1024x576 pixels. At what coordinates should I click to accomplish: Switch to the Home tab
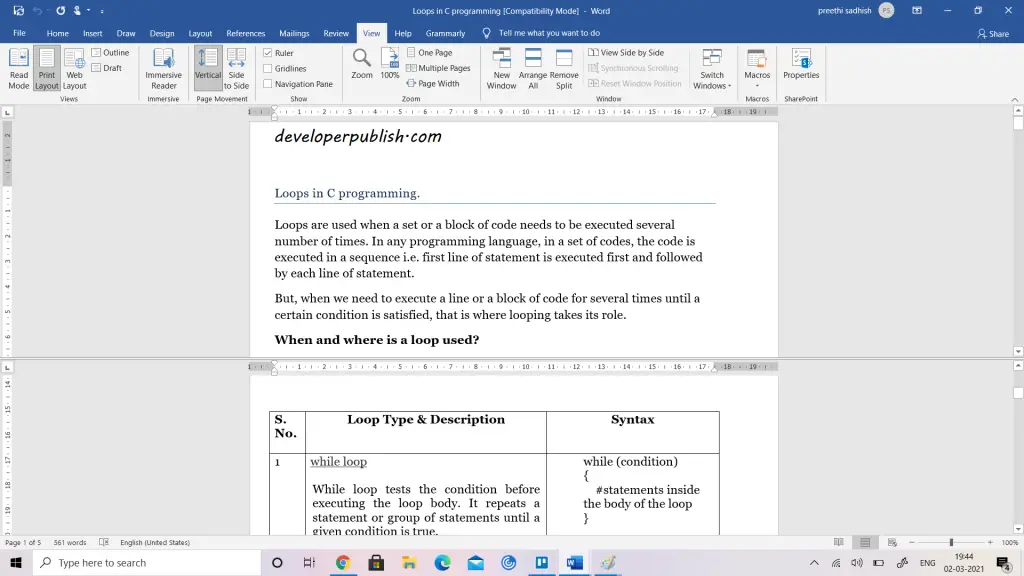(57, 33)
